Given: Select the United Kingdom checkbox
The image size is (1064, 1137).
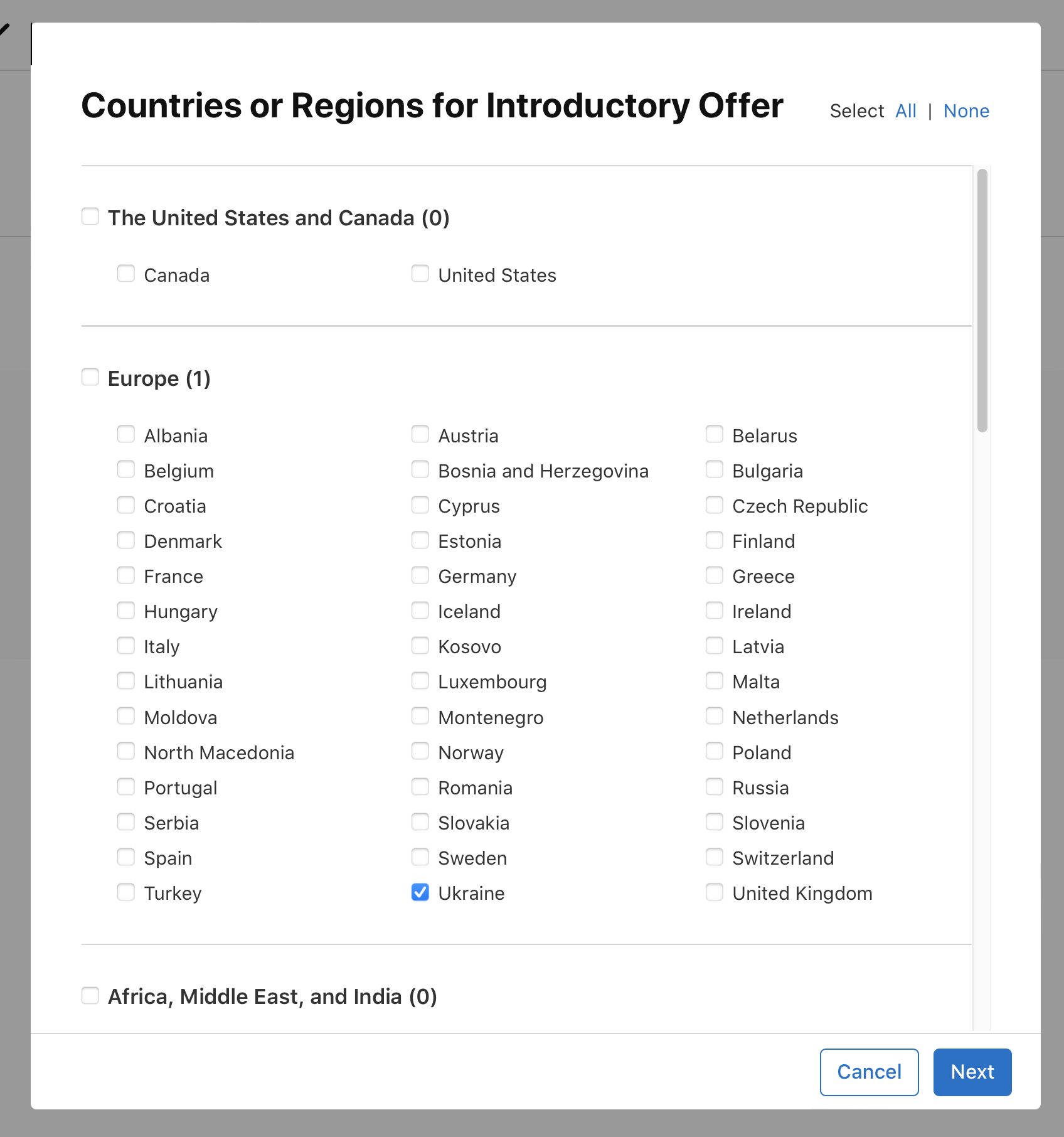Looking at the screenshot, I should [x=714, y=892].
